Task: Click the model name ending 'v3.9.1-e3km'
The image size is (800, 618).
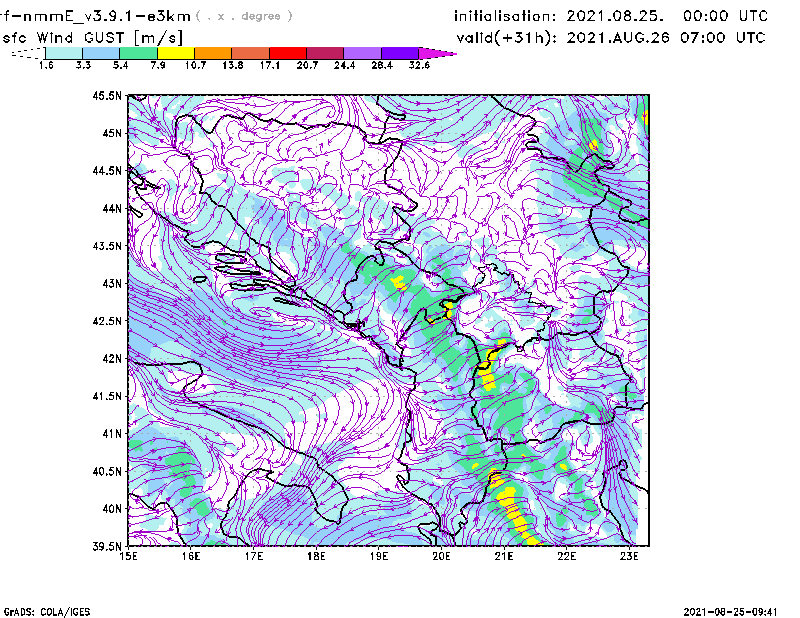Action: [95, 16]
